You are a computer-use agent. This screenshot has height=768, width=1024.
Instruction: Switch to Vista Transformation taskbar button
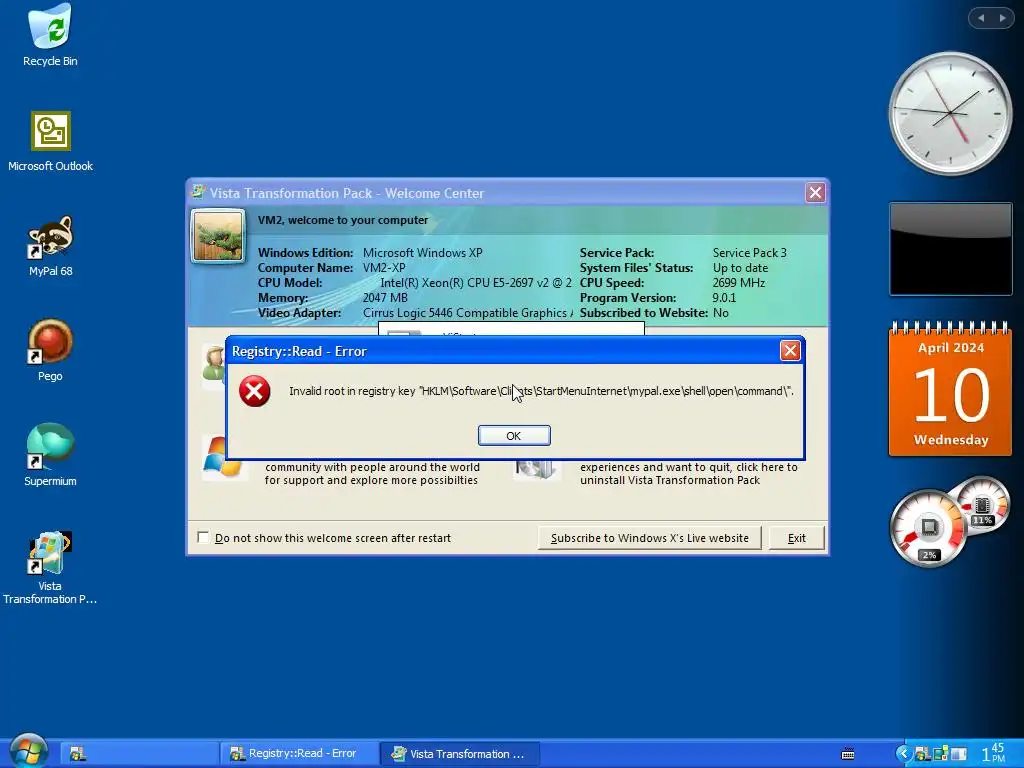click(460, 754)
